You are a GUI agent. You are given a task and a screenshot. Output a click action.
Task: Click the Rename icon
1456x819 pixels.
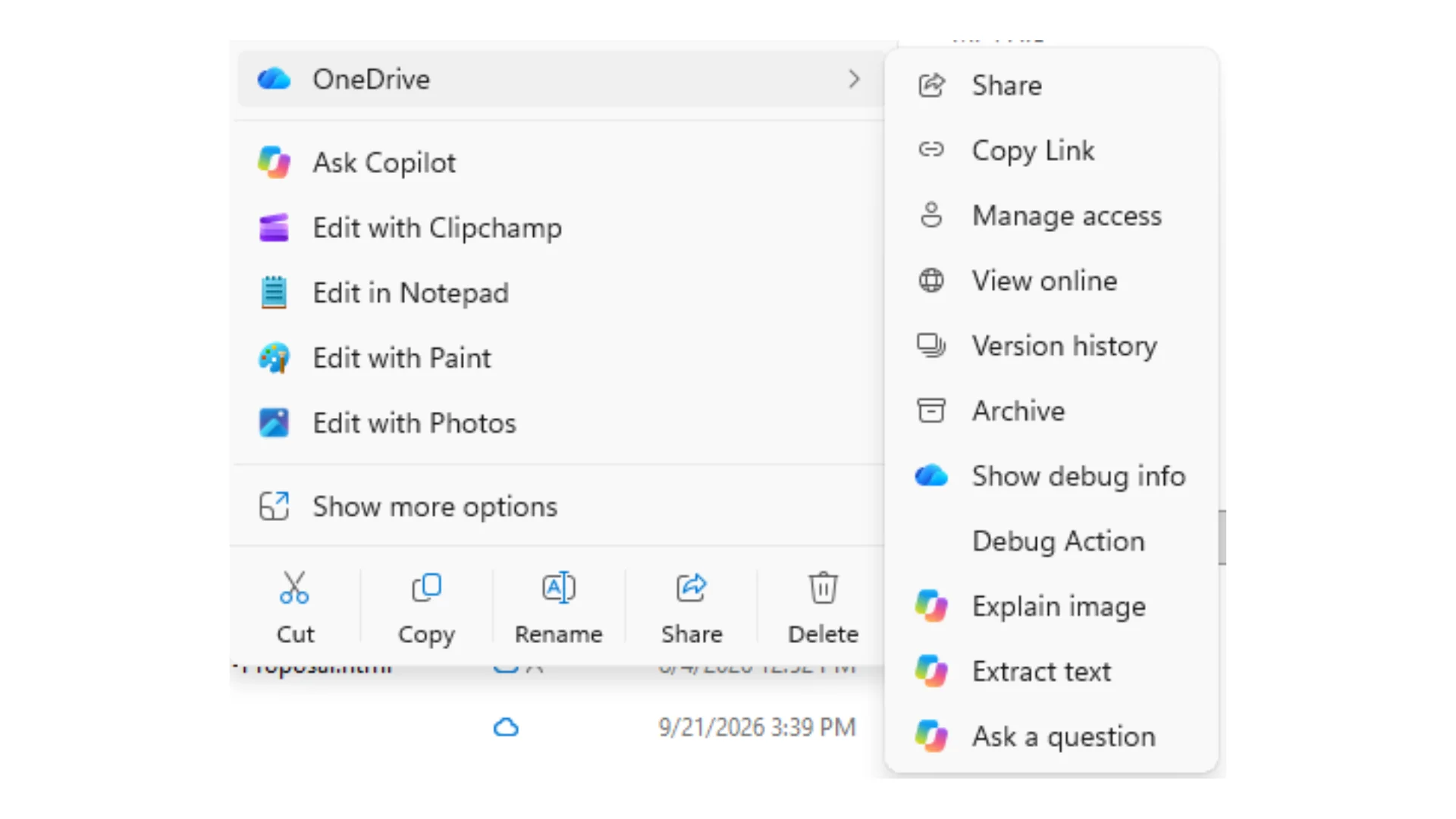pos(559,588)
